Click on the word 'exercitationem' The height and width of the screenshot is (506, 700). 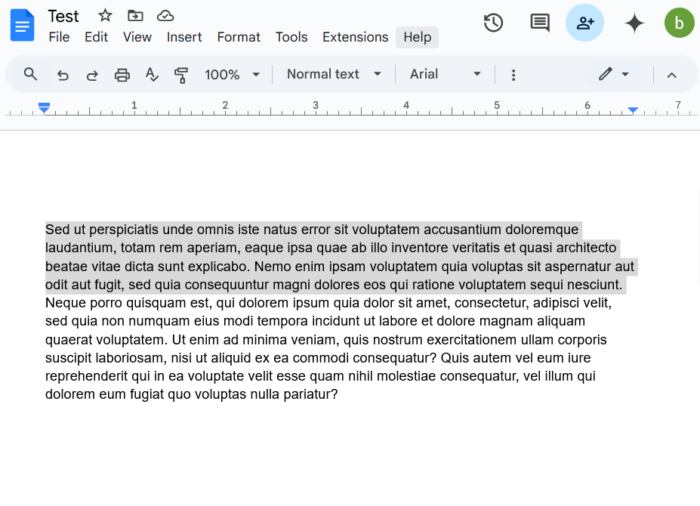click(x=471, y=339)
